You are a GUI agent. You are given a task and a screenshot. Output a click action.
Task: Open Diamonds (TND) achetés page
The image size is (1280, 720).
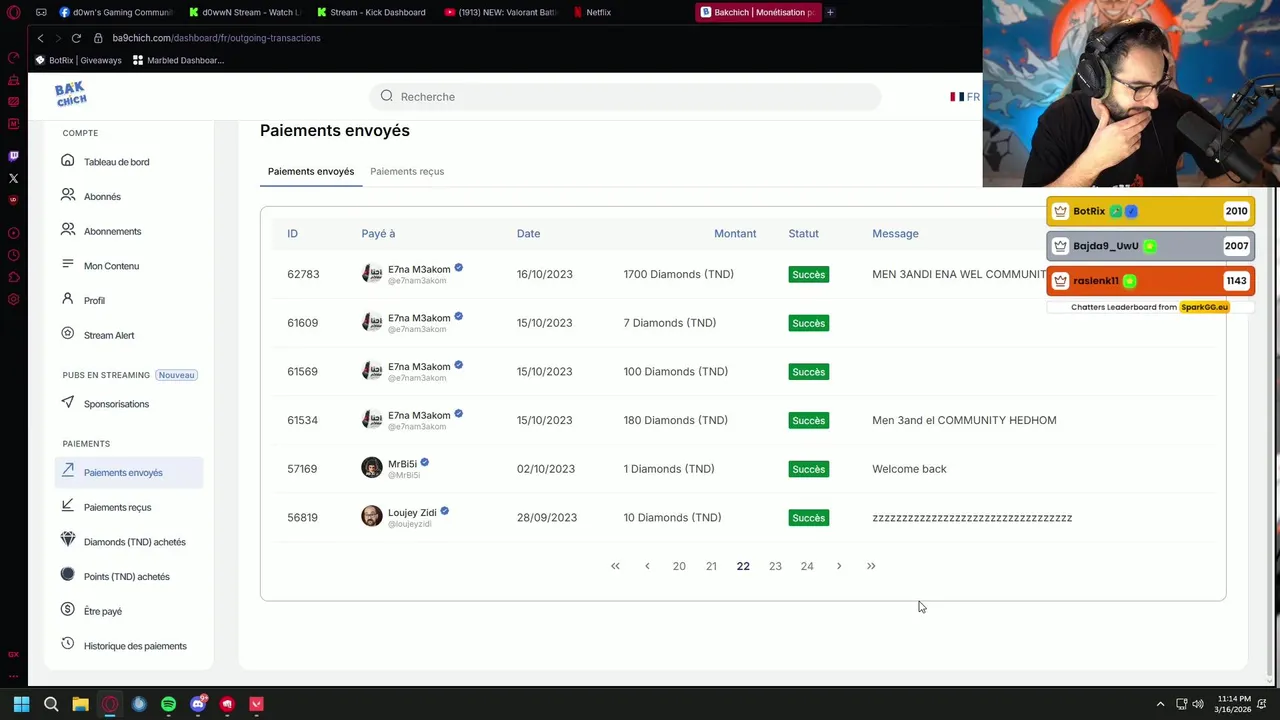pos(134,542)
